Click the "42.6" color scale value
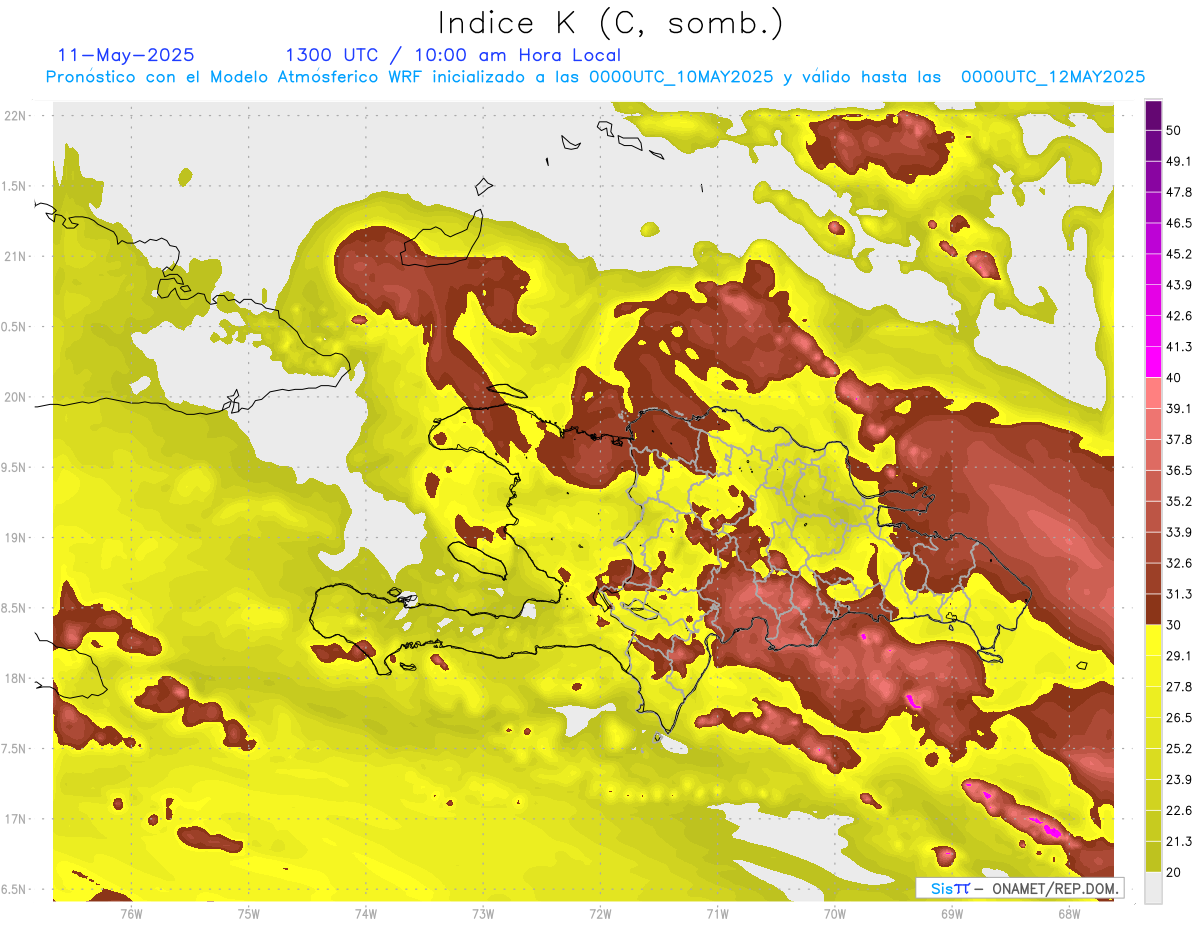Screen dimensions: 1200x927 click(x=1179, y=316)
